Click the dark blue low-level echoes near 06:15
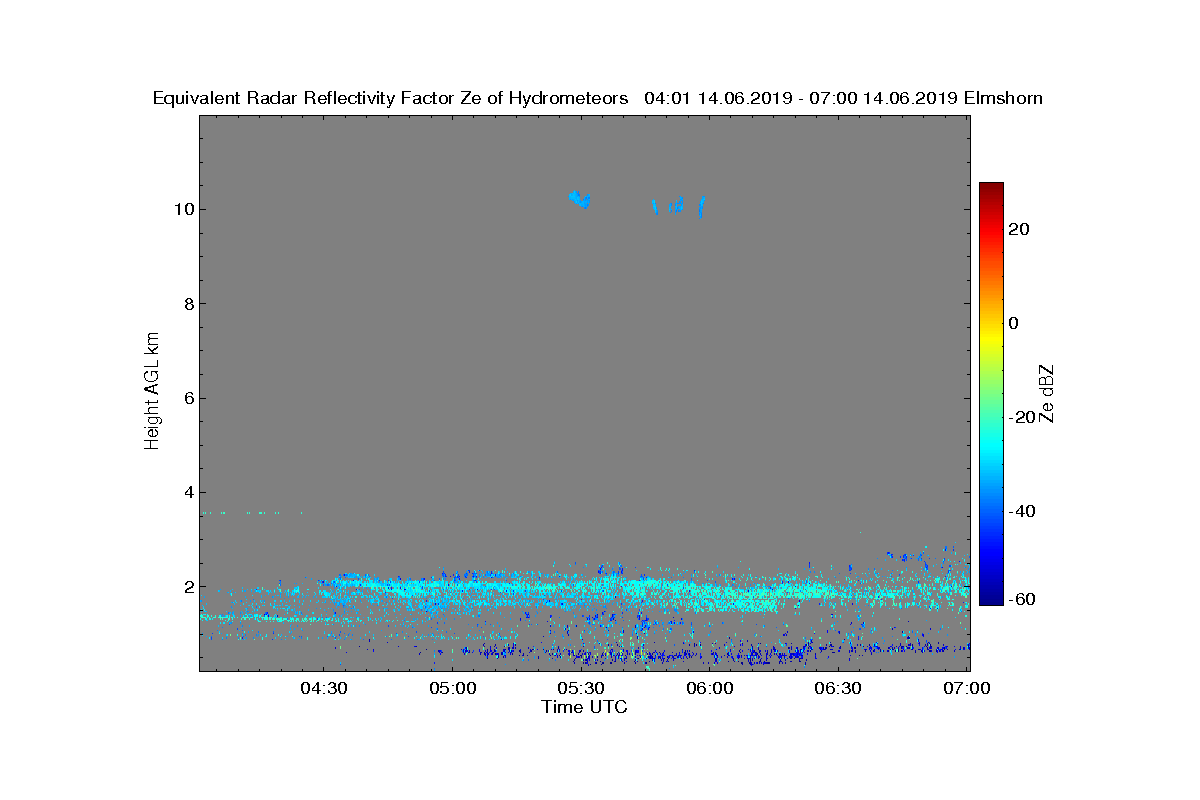Viewport: 1200px width, 800px height. point(770,655)
